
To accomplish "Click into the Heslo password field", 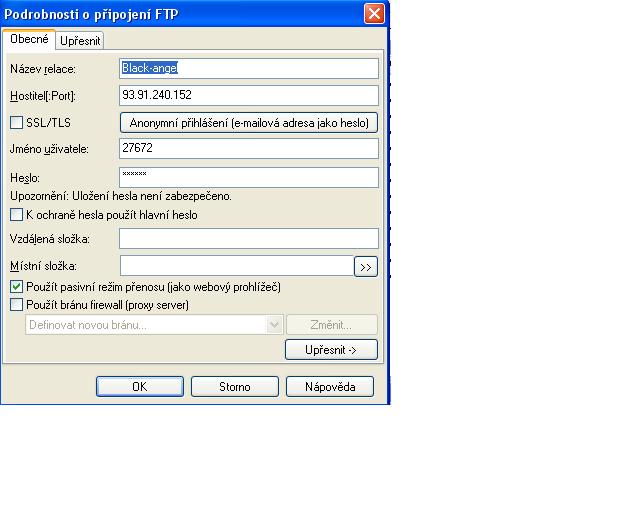I will pyautogui.click(x=249, y=178).
